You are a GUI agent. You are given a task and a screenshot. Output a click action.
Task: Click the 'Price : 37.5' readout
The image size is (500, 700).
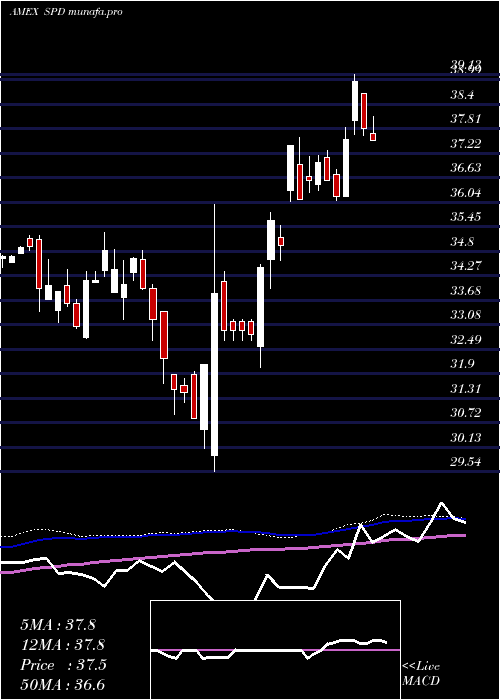(x=63, y=665)
